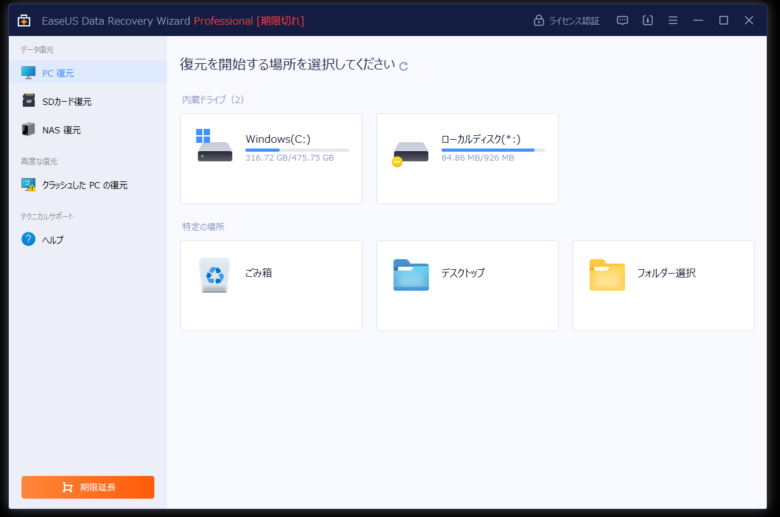
Task: Click the shopping cart icon
Action: pos(67,487)
